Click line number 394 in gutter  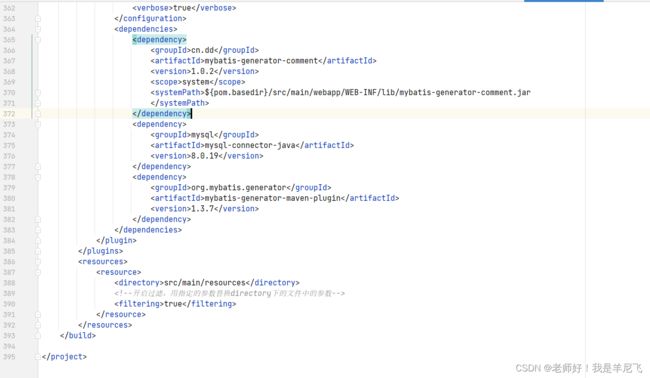pyautogui.click(x=9, y=346)
